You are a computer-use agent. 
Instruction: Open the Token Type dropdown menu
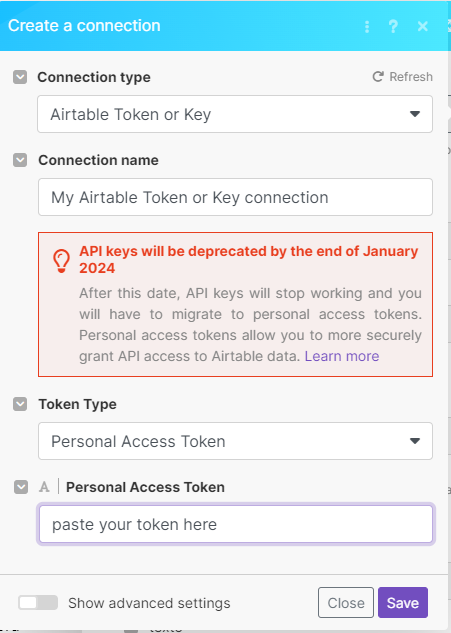coord(235,441)
